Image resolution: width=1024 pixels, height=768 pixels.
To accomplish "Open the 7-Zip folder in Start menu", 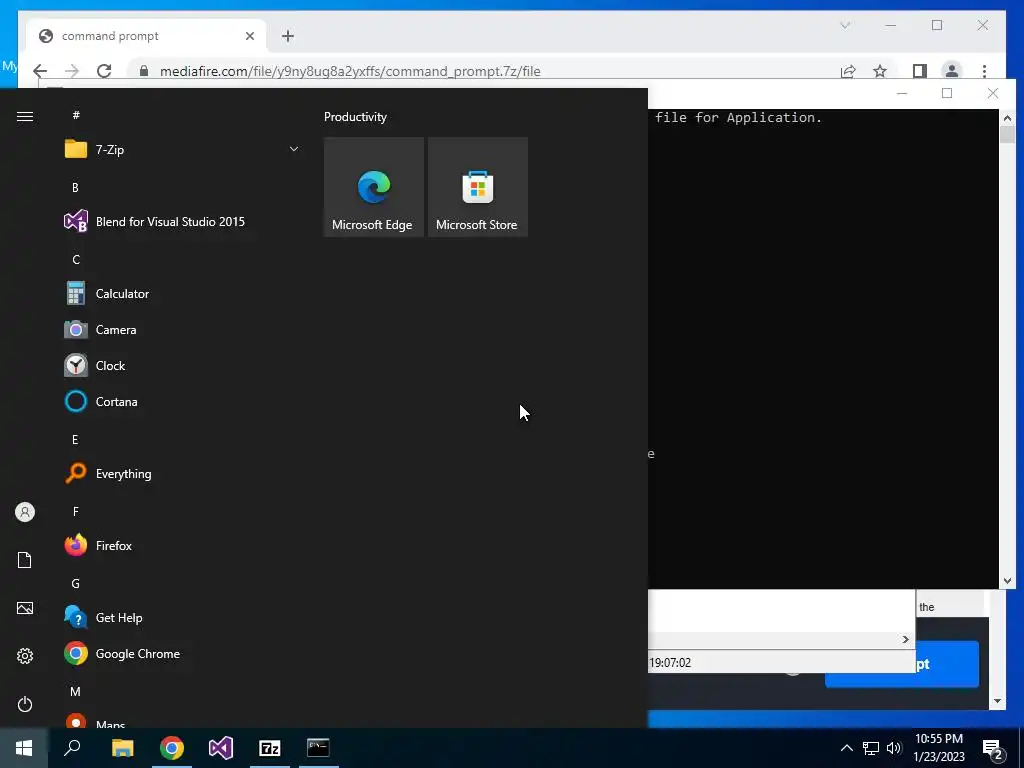I will pos(182,150).
